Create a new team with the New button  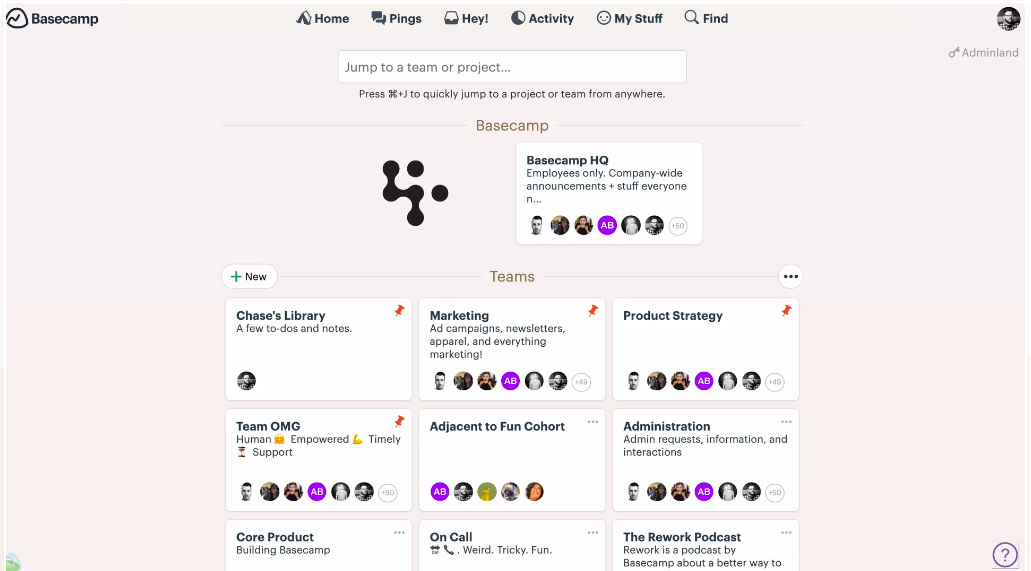[x=249, y=276]
